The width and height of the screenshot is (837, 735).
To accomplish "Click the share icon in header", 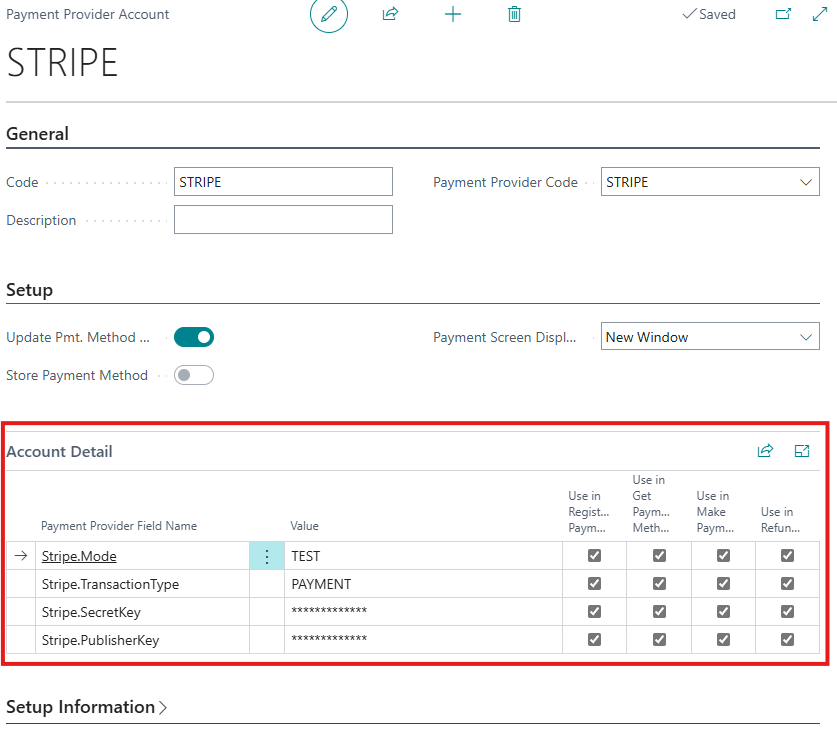I will click(x=391, y=15).
